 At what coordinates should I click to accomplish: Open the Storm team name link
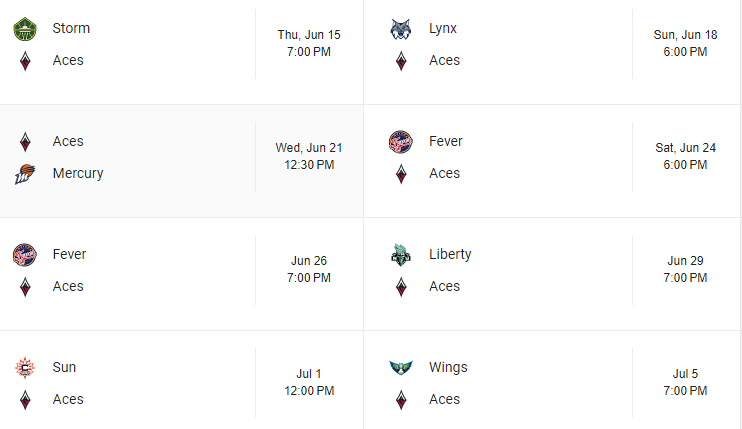(x=71, y=28)
